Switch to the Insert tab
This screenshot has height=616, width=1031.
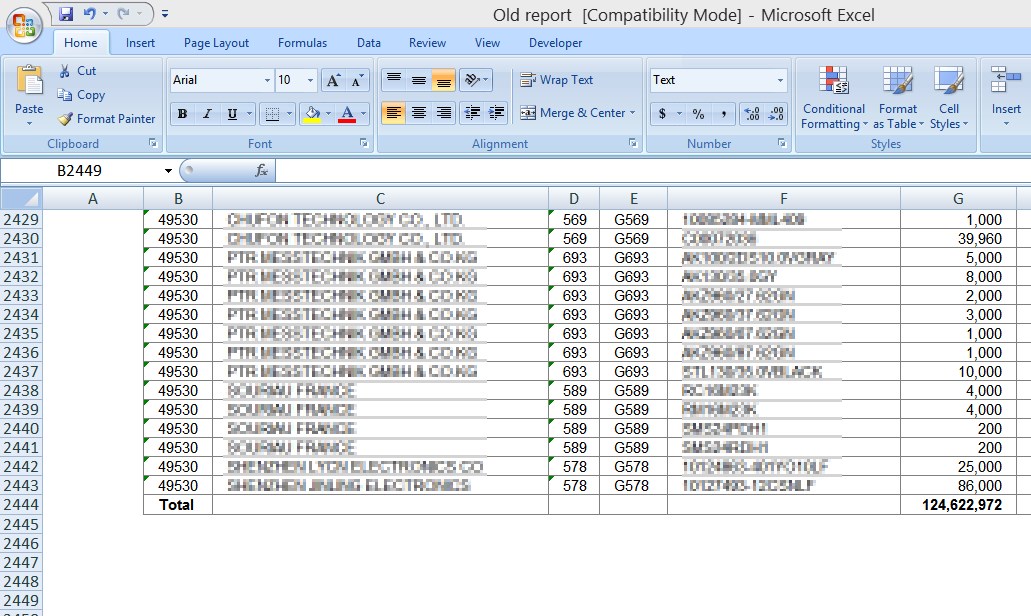click(140, 43)
